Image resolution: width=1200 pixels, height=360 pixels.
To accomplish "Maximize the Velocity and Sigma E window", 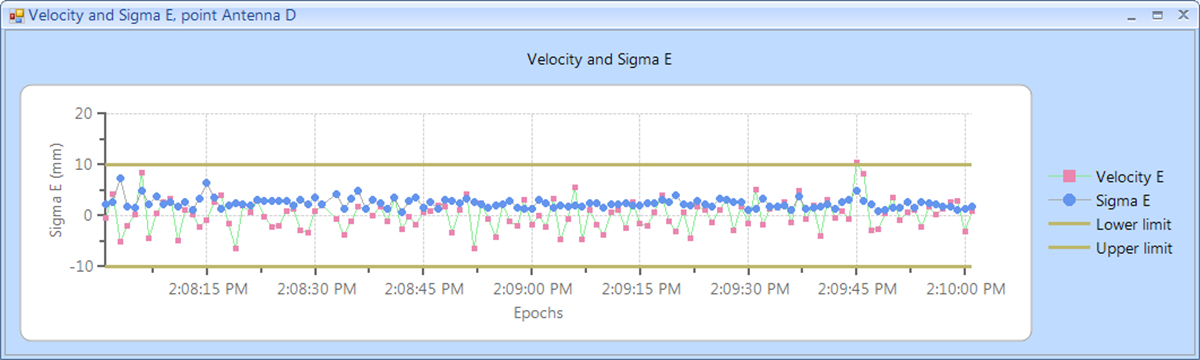I will pyautogui.click(x=1156, y=16).
